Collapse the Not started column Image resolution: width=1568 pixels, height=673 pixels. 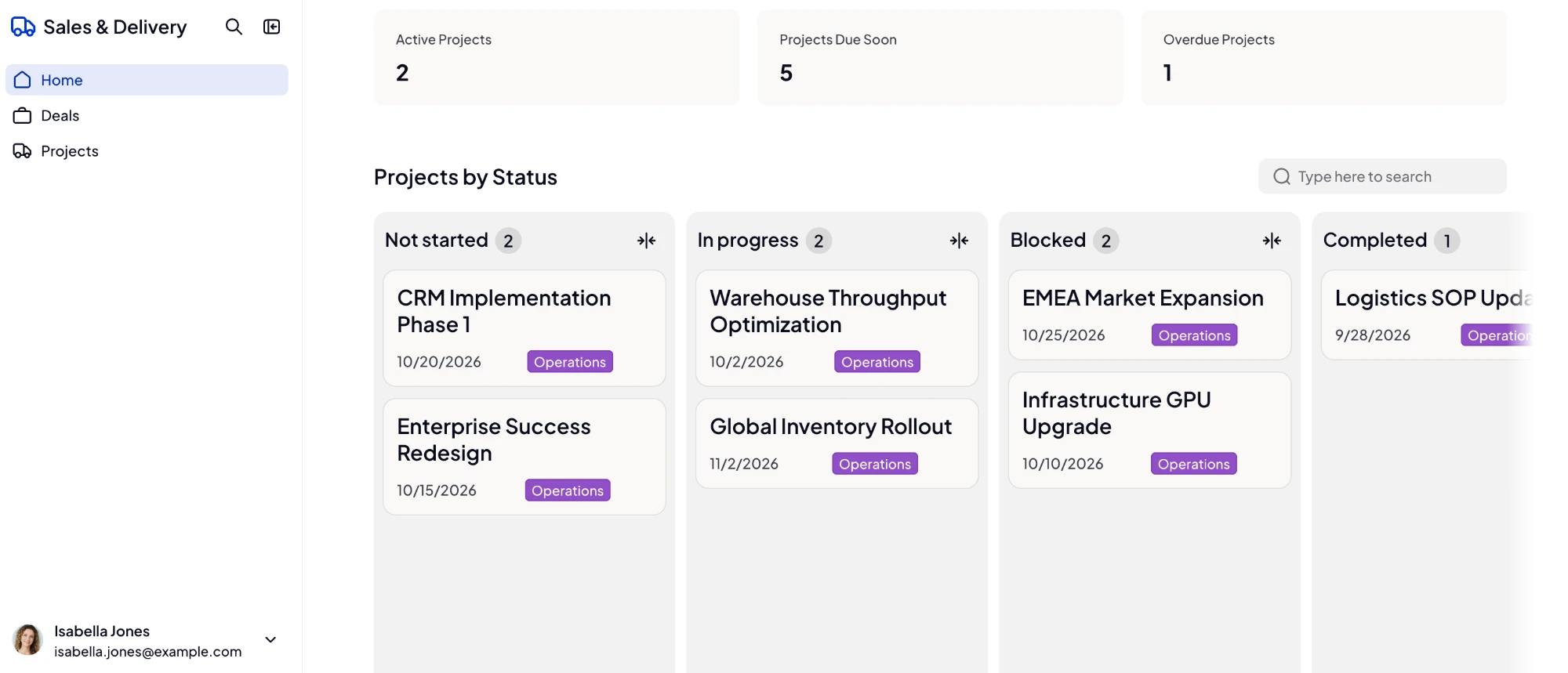pyautogui.click(x=646, y=241)
